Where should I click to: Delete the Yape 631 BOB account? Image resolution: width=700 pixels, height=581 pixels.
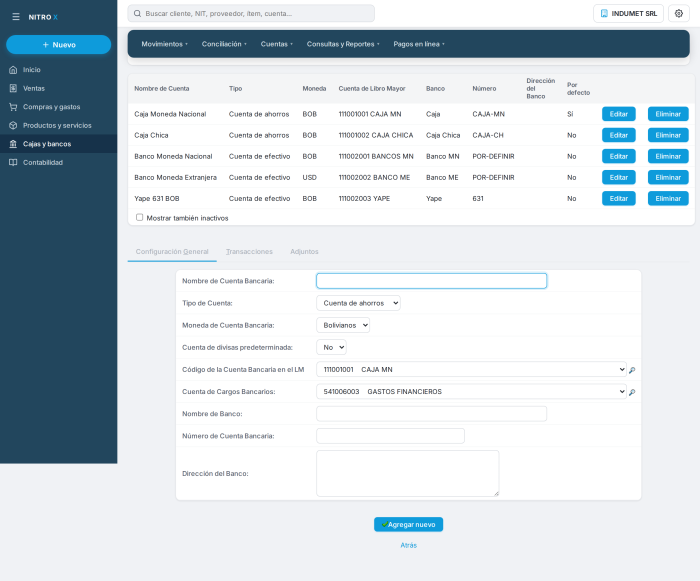[668, 198]
